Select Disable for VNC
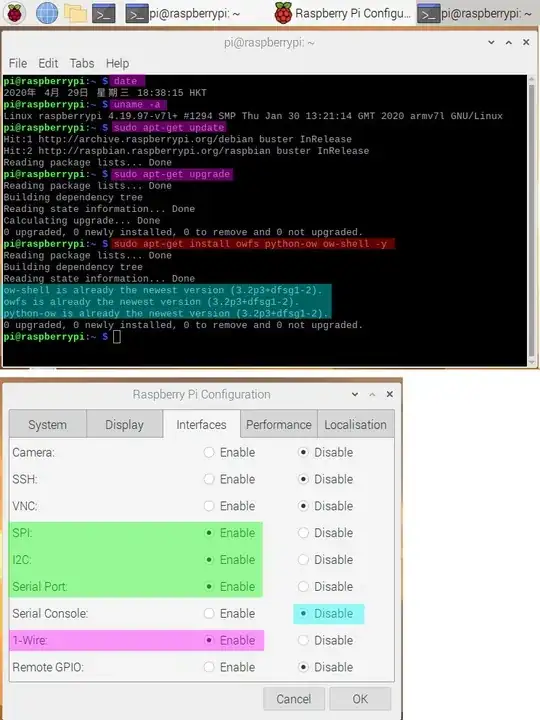 (x=326, y=506)
